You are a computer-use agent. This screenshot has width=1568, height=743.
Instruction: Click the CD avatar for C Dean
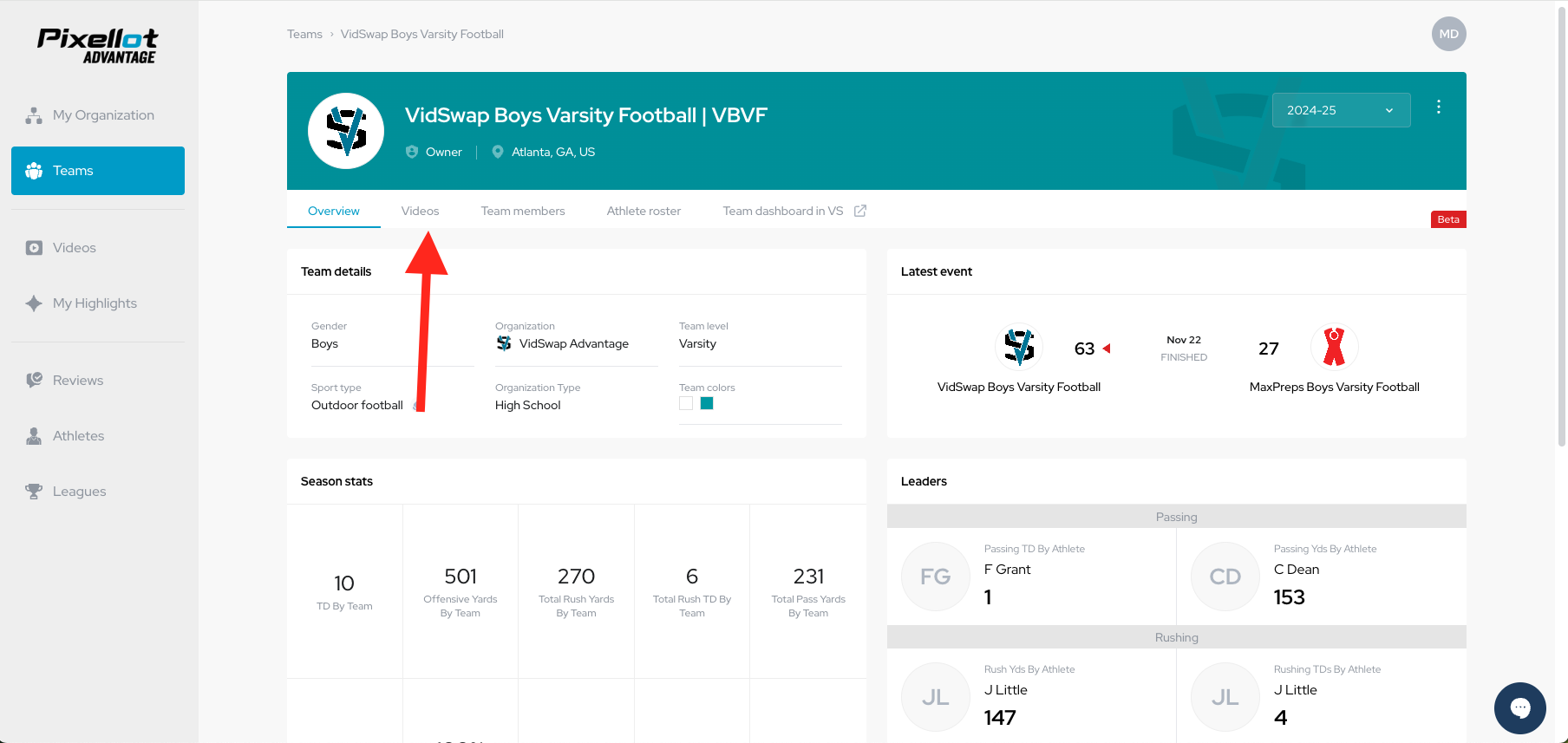1225,577
